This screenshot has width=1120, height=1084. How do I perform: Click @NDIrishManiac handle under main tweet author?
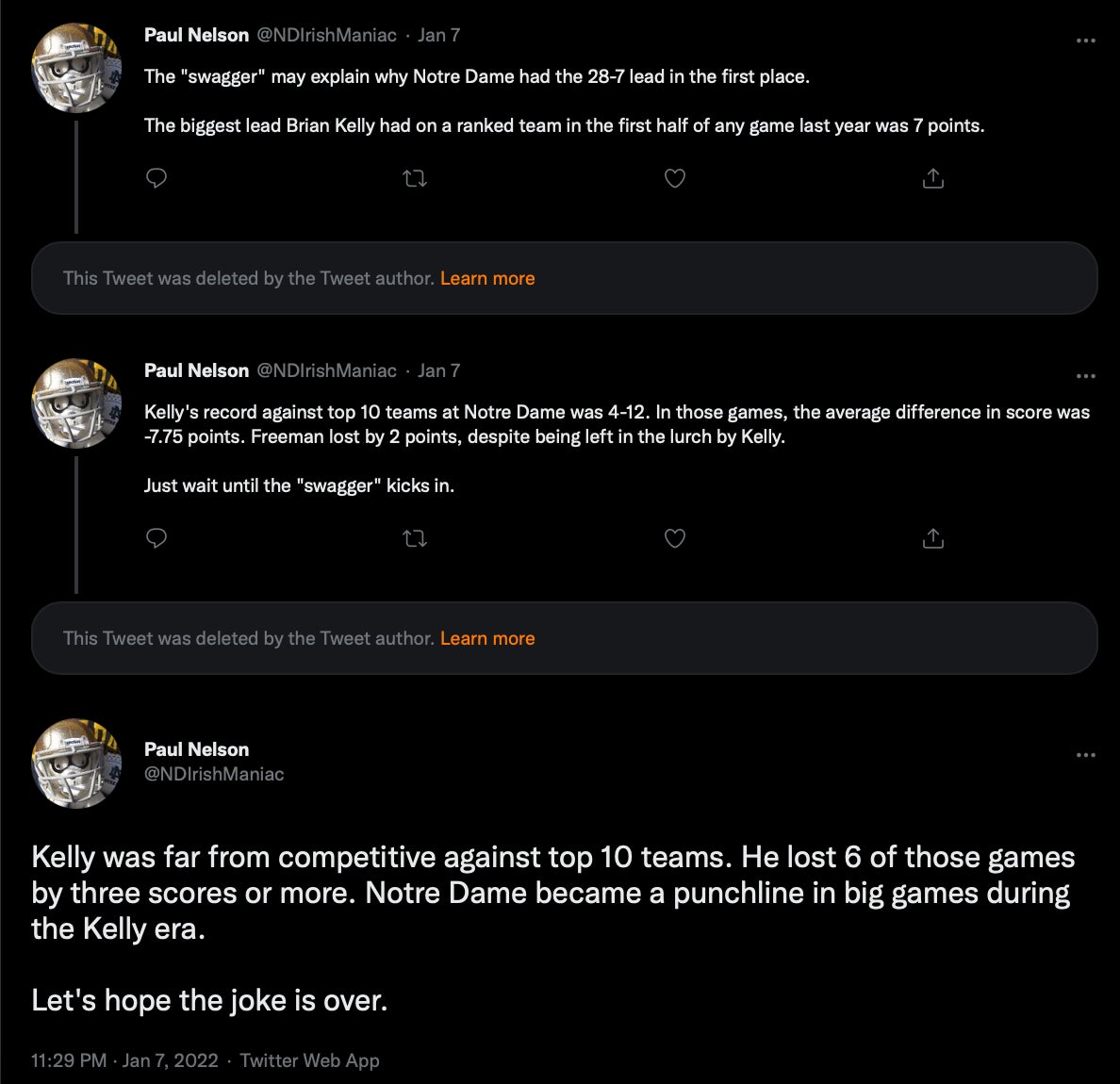click(214, 774)
